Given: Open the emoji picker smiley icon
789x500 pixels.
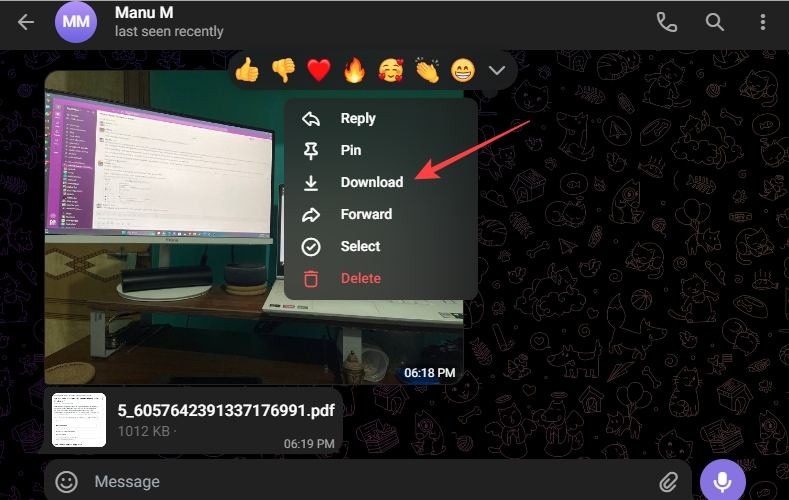Looking at the screenshot, I should pos(66,482).
